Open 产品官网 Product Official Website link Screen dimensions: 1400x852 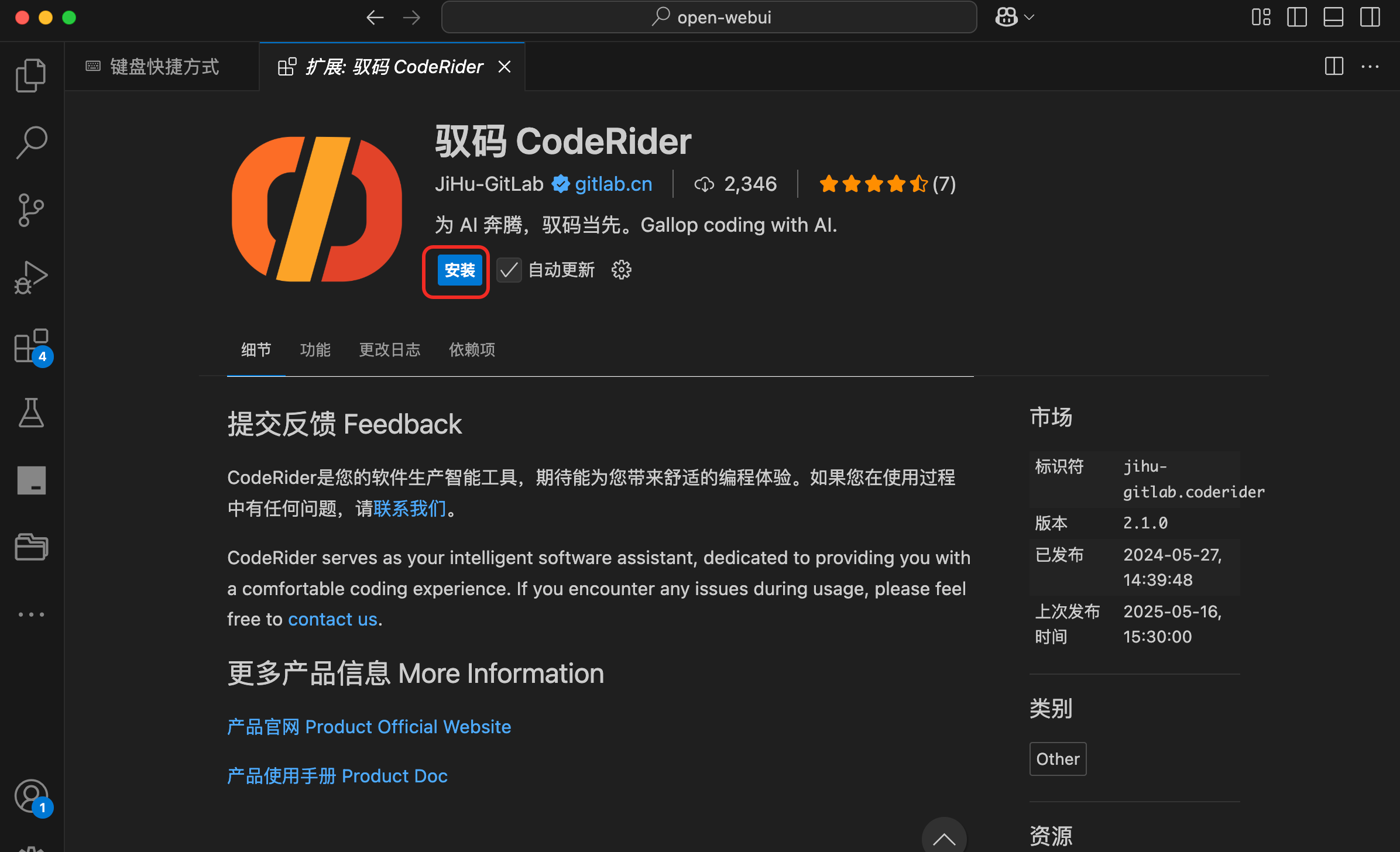click(369, 726)
